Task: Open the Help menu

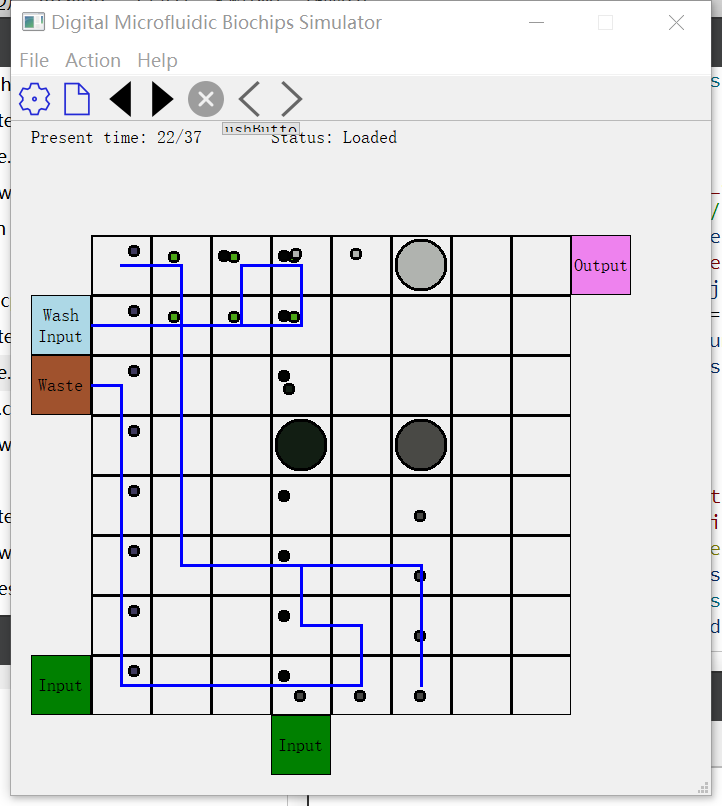Action: pos(157,61)
